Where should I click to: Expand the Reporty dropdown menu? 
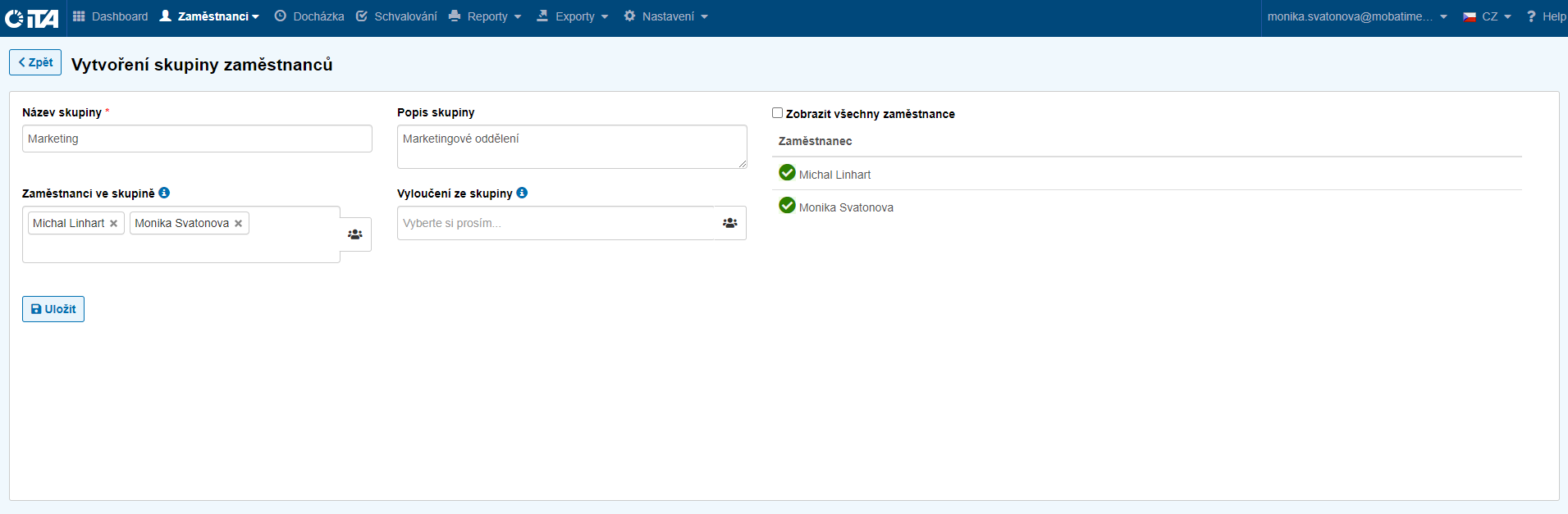coord(486,16)
